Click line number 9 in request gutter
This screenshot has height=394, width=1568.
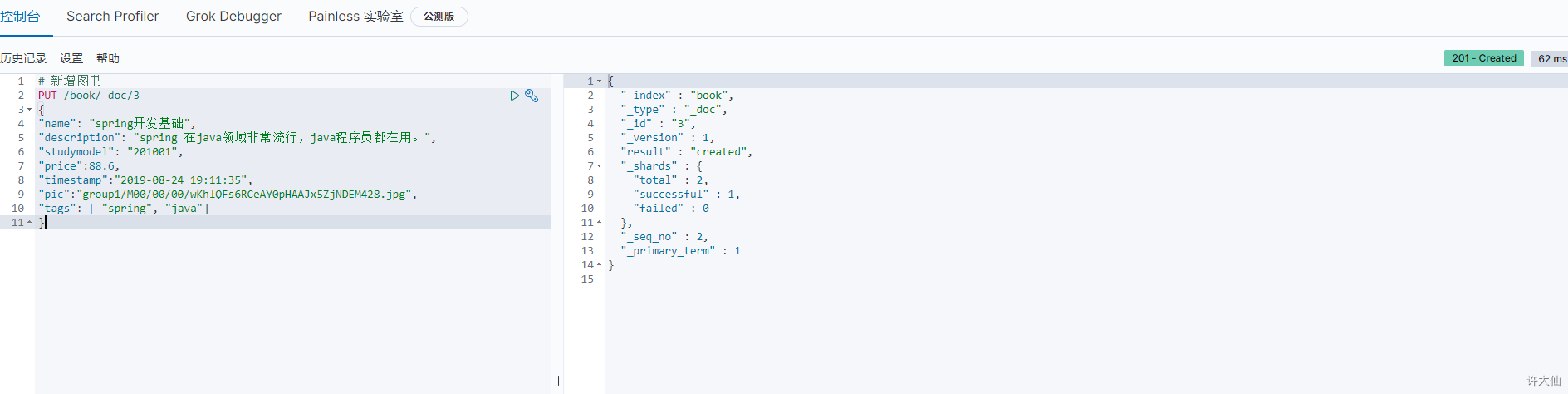[x=21, y=195]
